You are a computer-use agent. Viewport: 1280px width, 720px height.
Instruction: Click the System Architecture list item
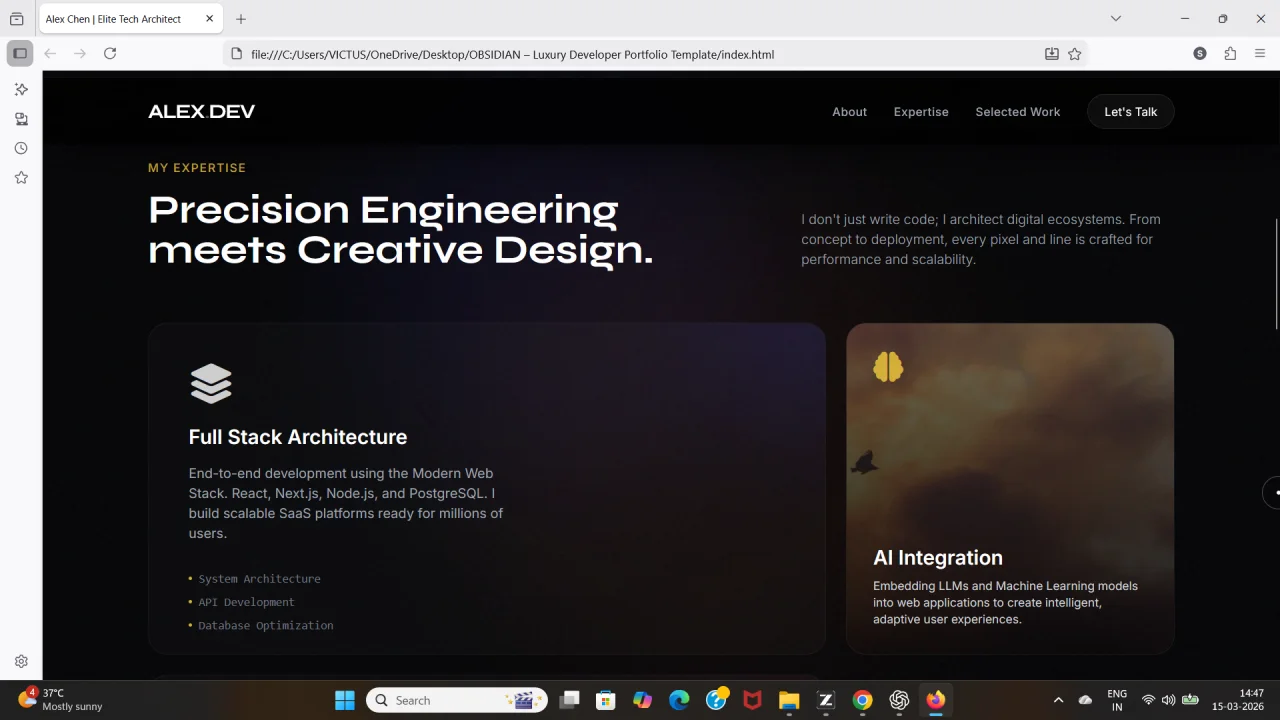pyautogui.click(x=259, y=579)
